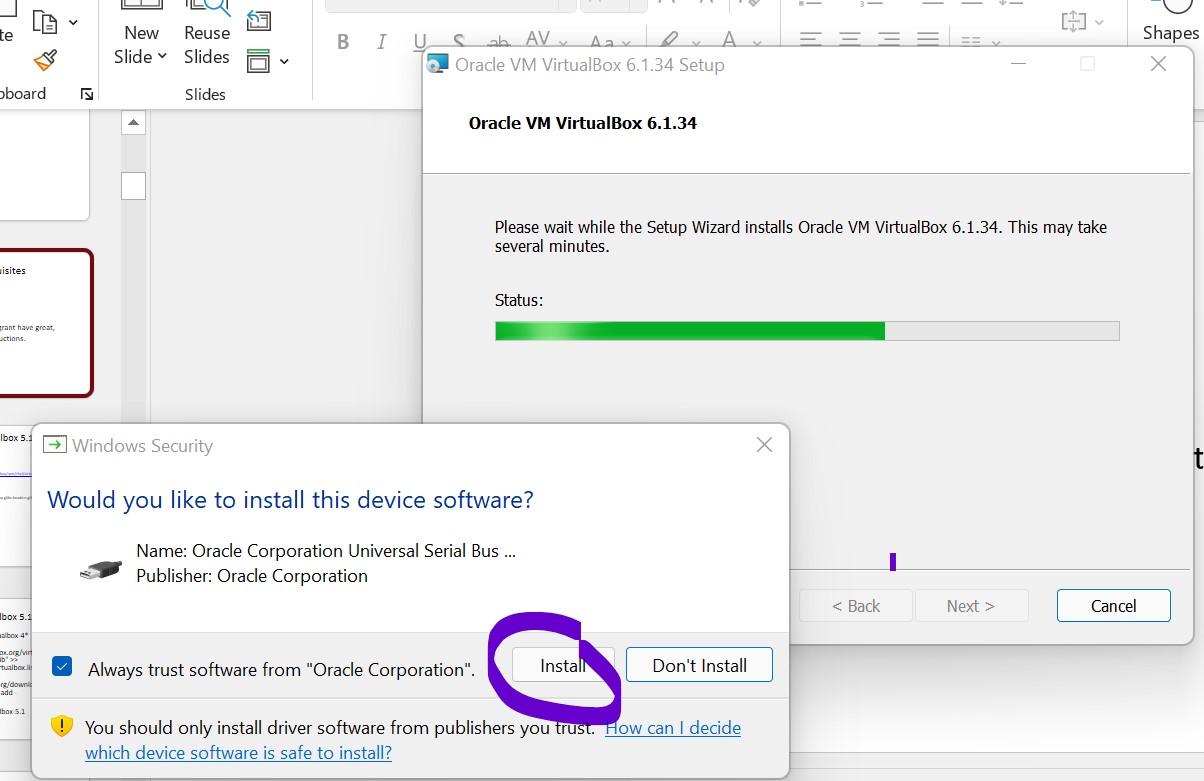Expand the New Slide dropdown arrow
The height and width of the screenshot is (781, 1204).
point(161,57)
